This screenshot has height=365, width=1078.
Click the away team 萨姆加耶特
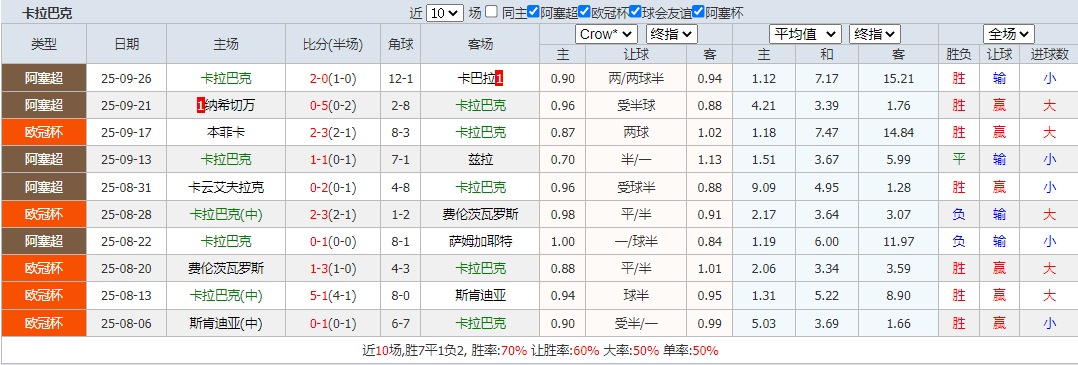(481, 241)
